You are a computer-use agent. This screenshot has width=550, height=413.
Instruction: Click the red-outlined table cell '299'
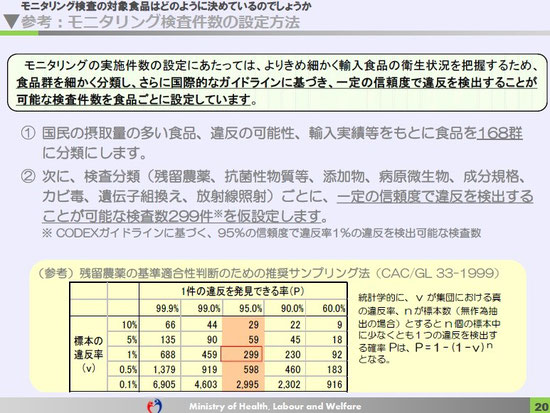tap(242, 354)
